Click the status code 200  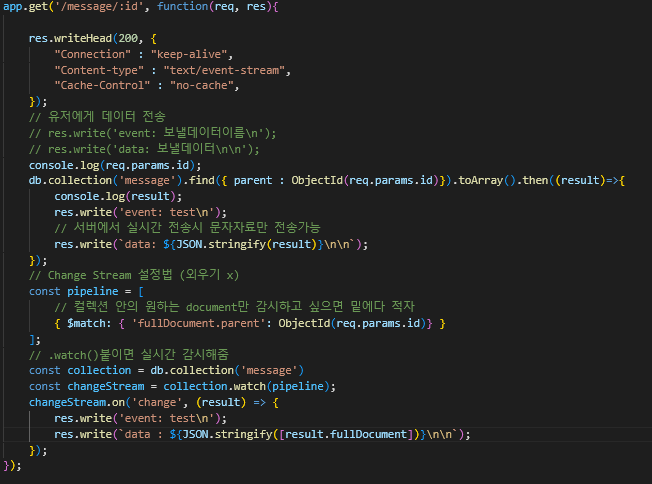128,38
